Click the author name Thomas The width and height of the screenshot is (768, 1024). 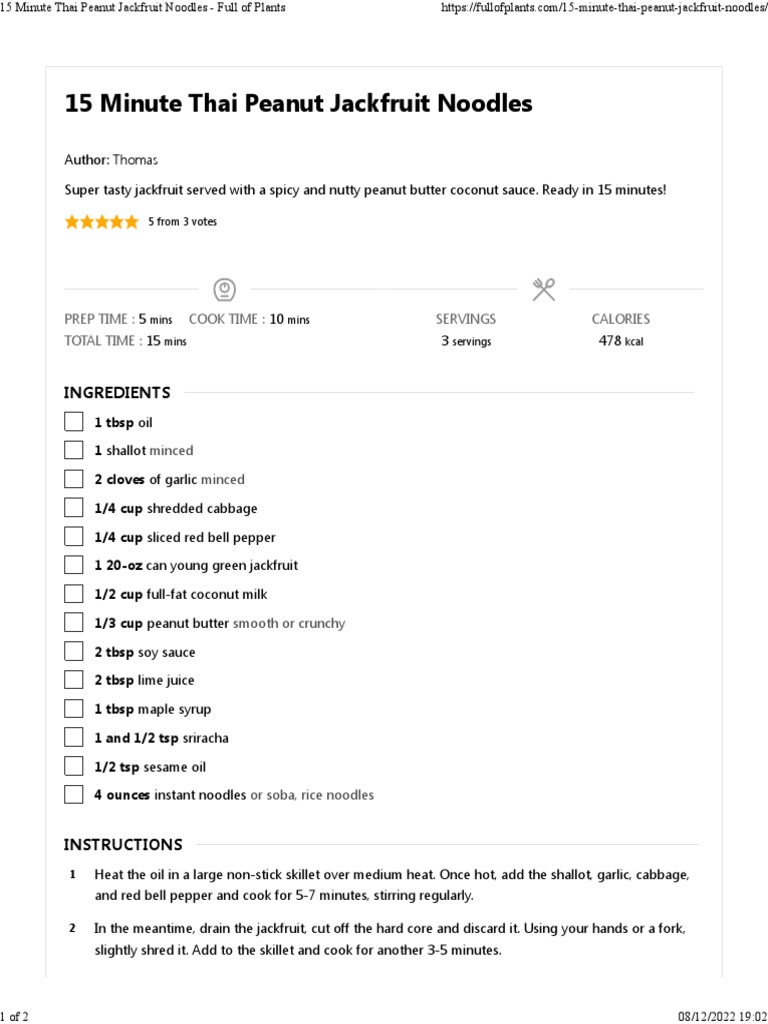[135, 160]
